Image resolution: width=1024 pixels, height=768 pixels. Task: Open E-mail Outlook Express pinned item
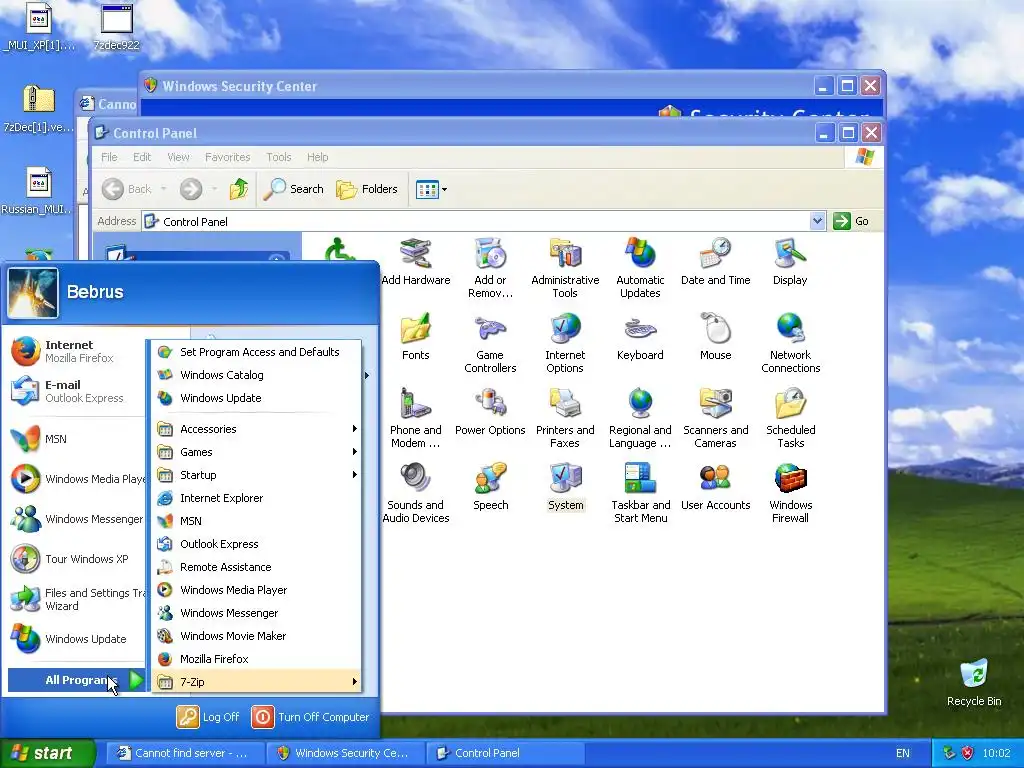77,391
